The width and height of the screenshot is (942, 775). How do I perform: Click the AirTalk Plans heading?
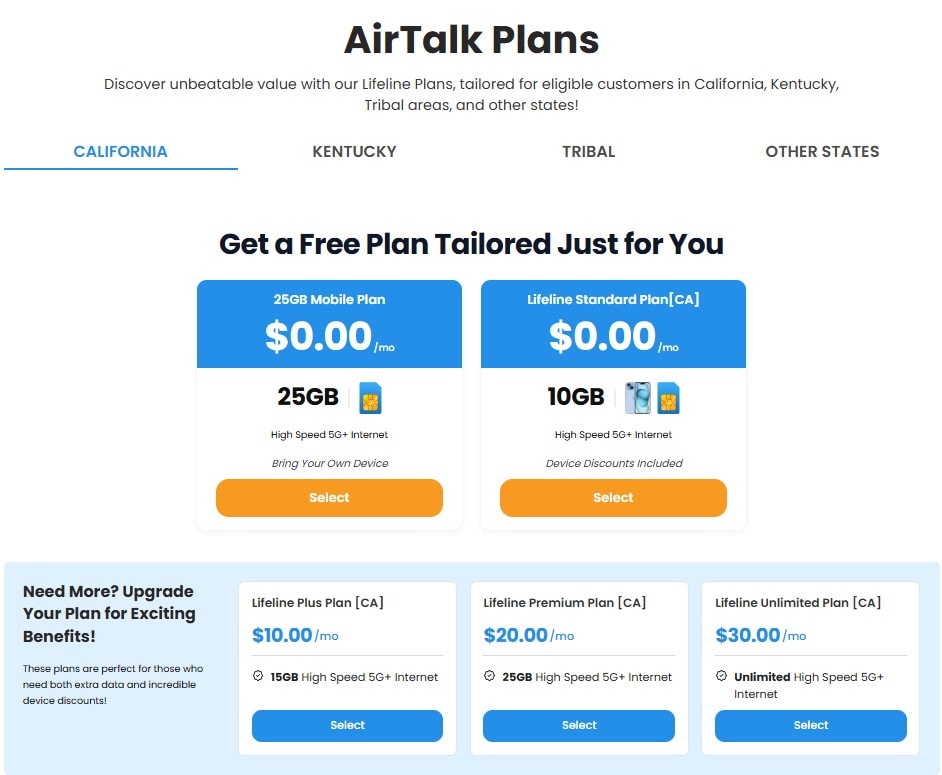(x=472, y=40)
